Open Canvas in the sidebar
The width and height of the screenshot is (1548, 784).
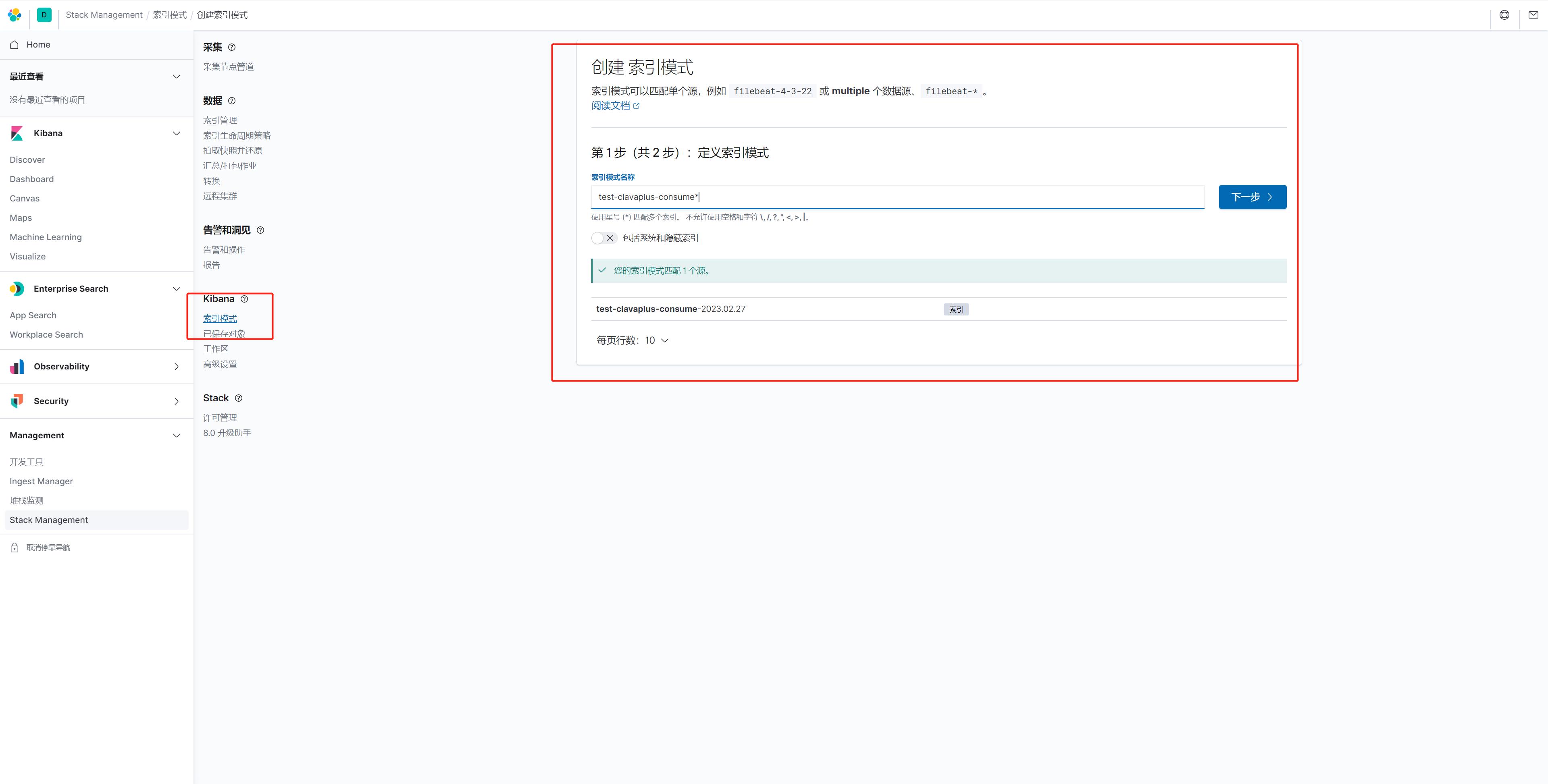[x=25, y=198]
